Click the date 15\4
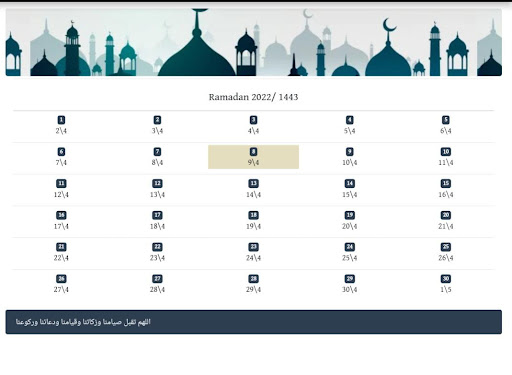Viewport: 512px width, 375px height. tap(349, 194)
